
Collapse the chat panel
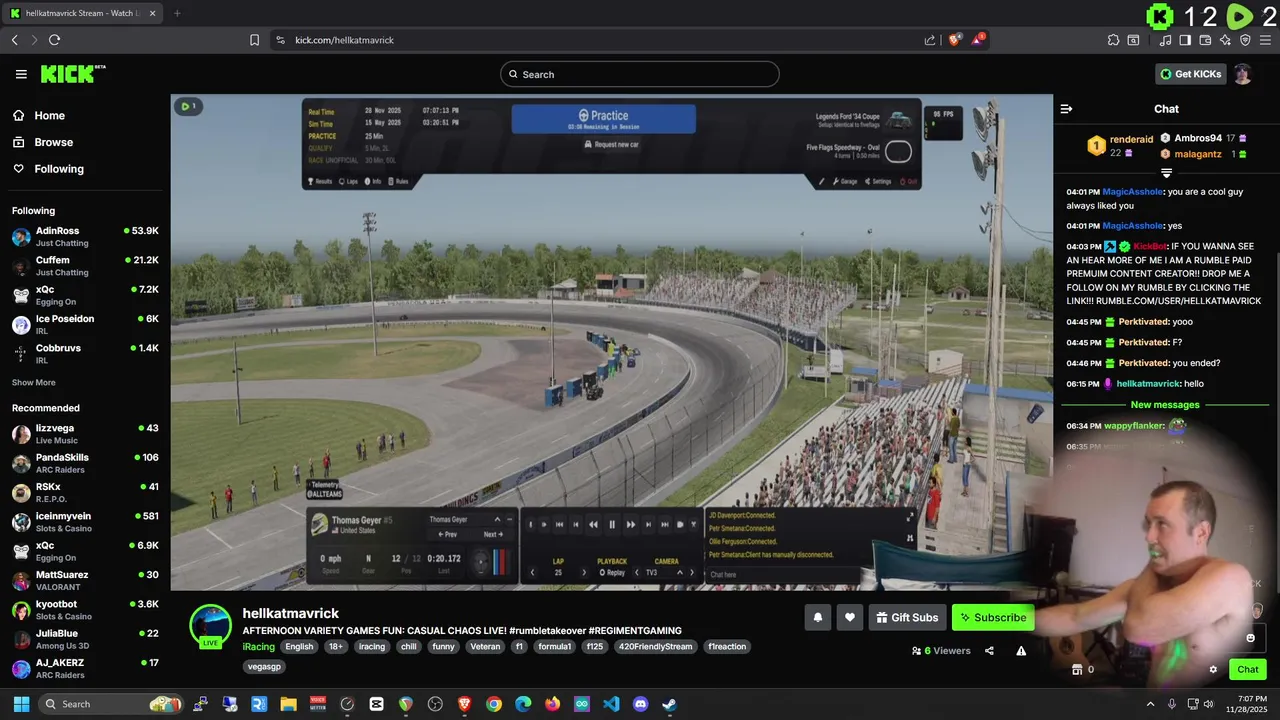1066,109
